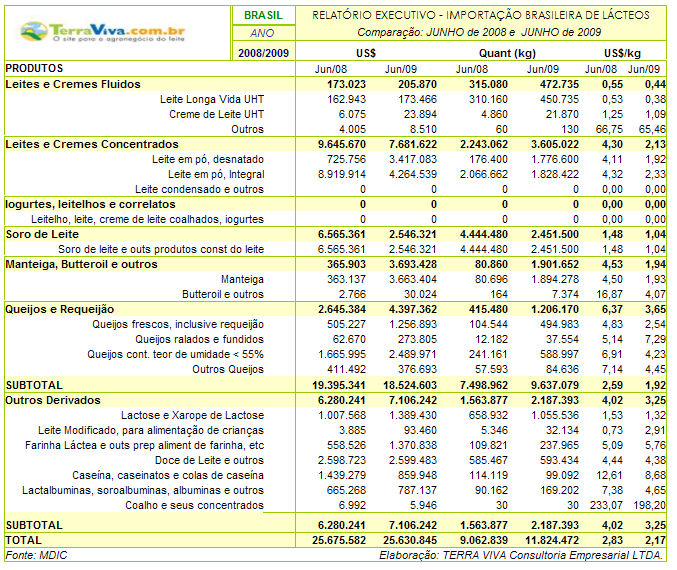Select the US$ column group header
Viewport: 677px width, 570px height.
coord(366,53)
